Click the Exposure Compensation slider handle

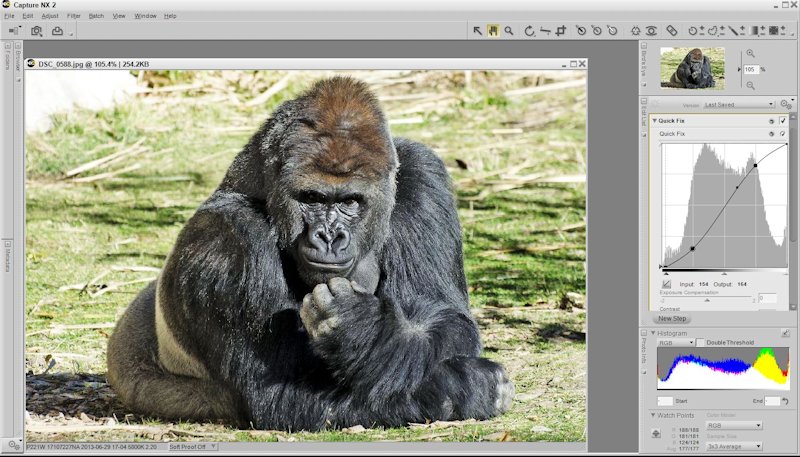707,300
